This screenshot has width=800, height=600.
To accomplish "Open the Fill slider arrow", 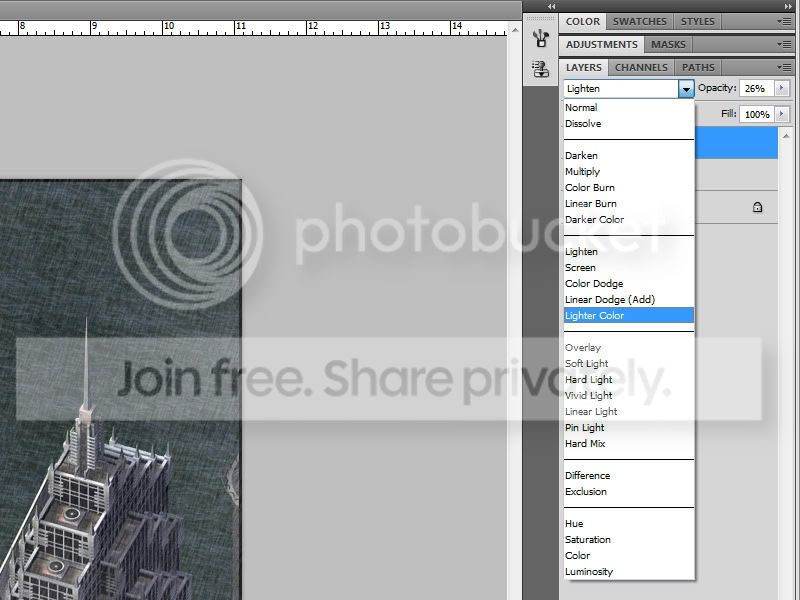I will click(x=782, y=114).
